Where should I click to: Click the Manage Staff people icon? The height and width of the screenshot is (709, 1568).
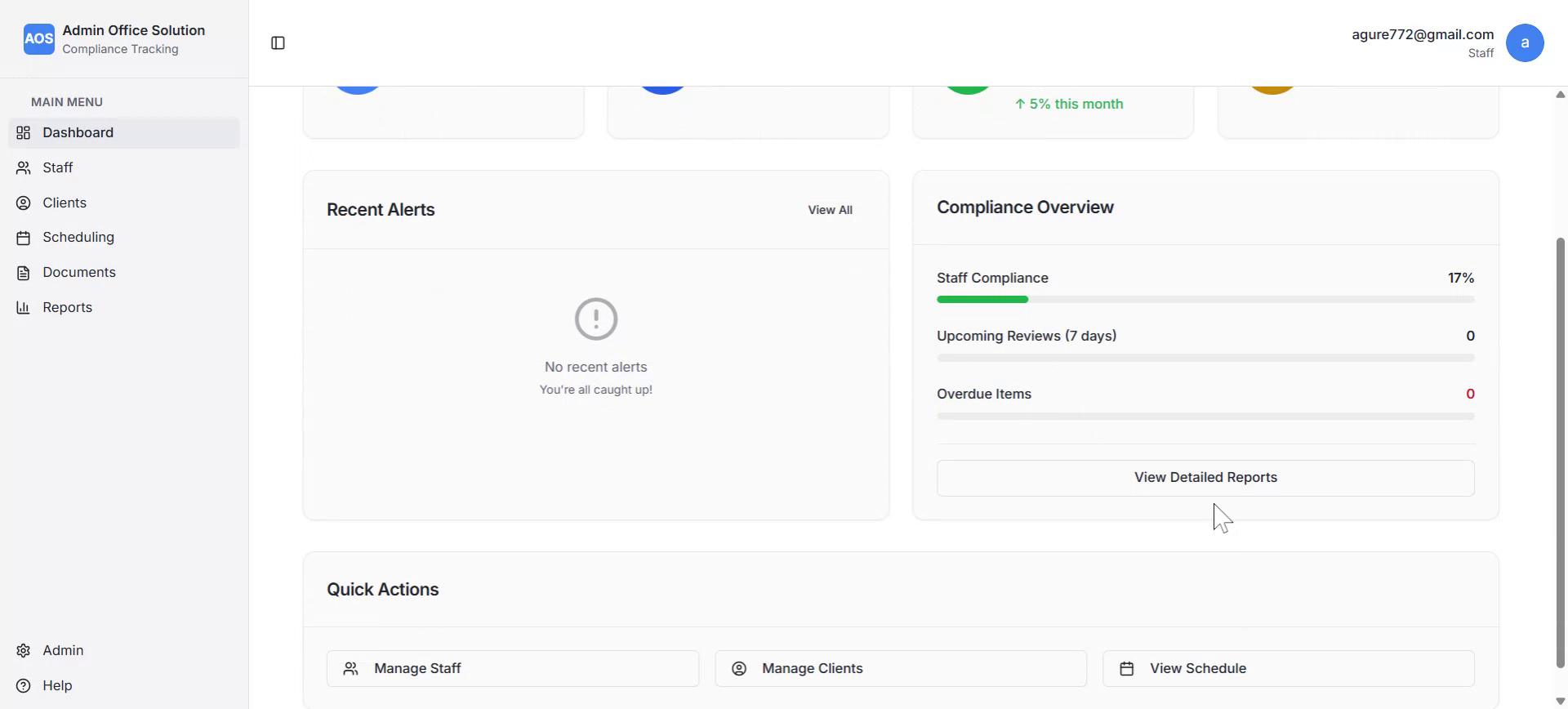[x=350, y=669]
